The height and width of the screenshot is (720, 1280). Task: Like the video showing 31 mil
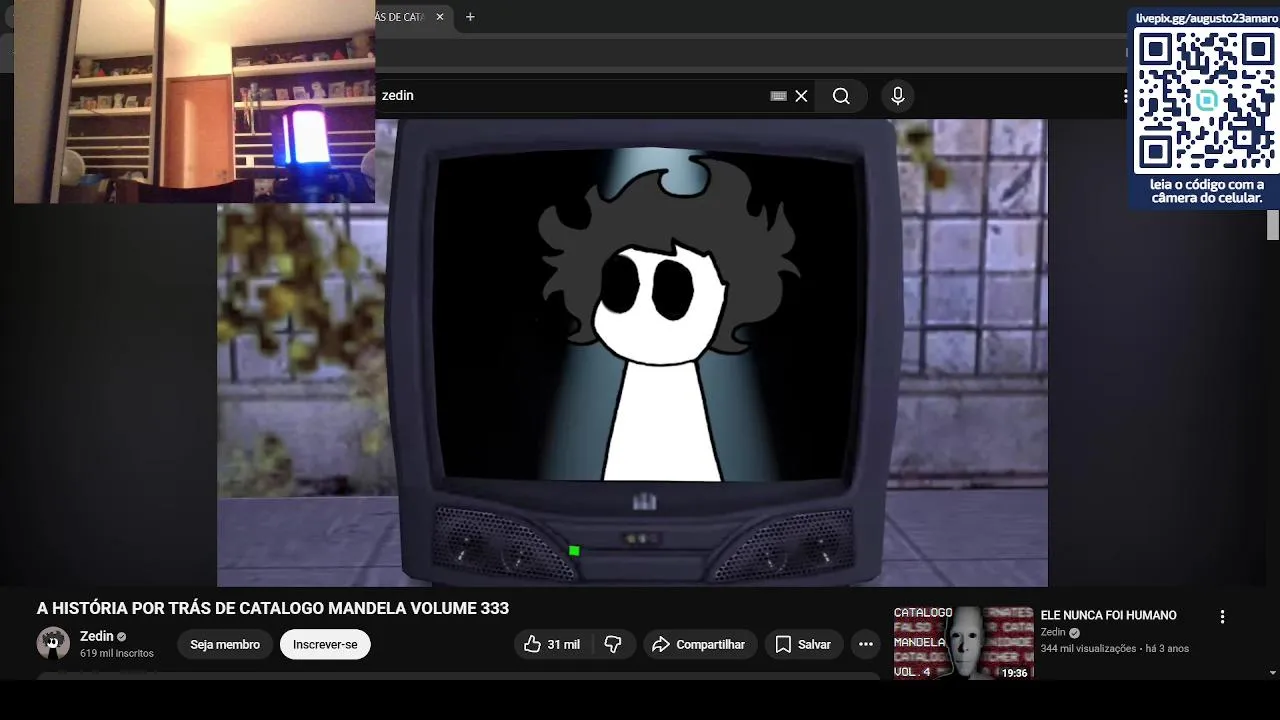[553, 645]
